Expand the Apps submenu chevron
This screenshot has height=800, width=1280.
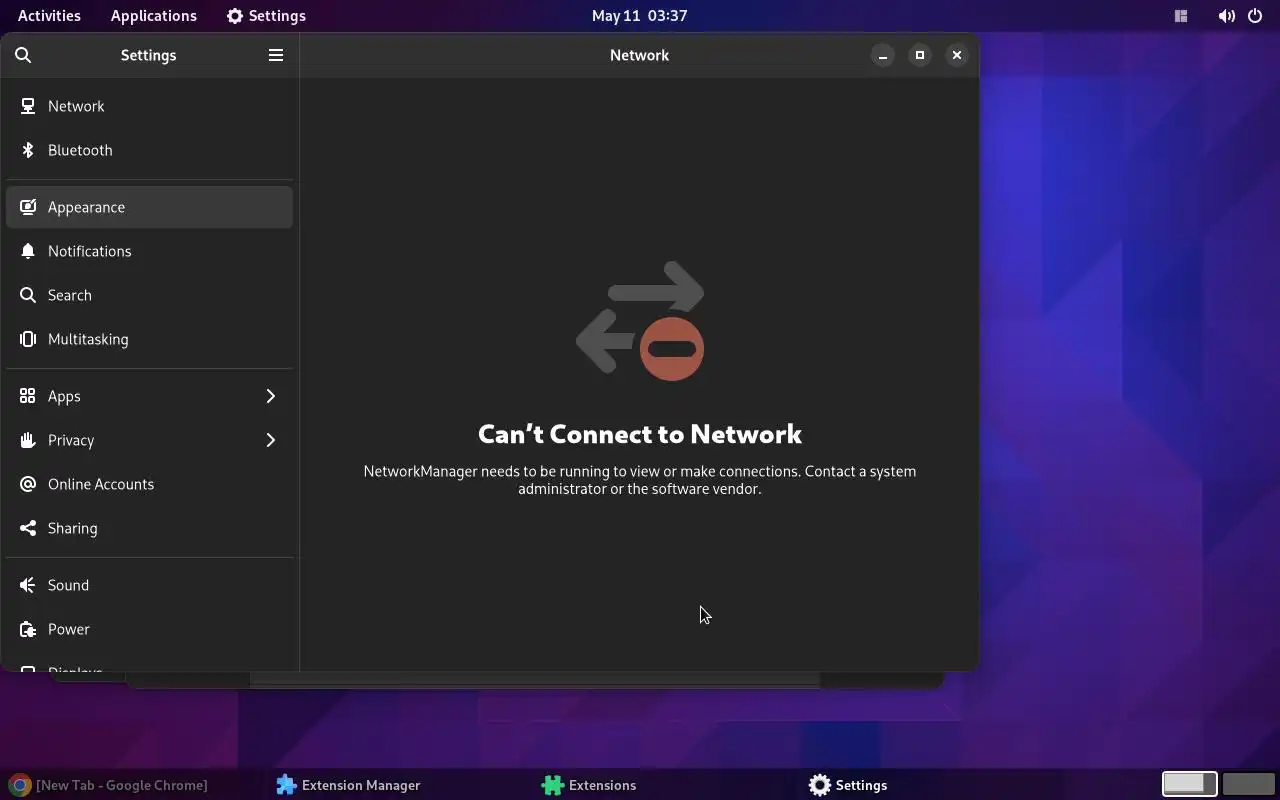pos(271,396)
